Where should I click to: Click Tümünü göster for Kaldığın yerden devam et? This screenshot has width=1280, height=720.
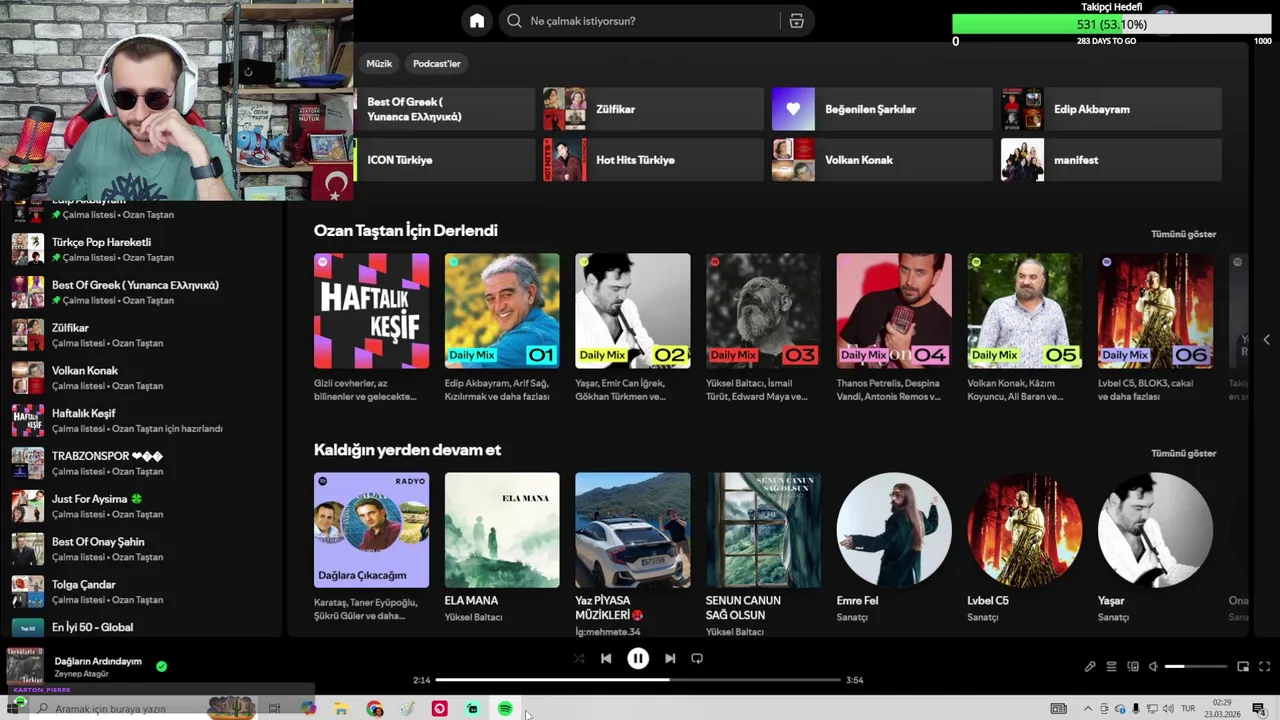pos(1183,453)
